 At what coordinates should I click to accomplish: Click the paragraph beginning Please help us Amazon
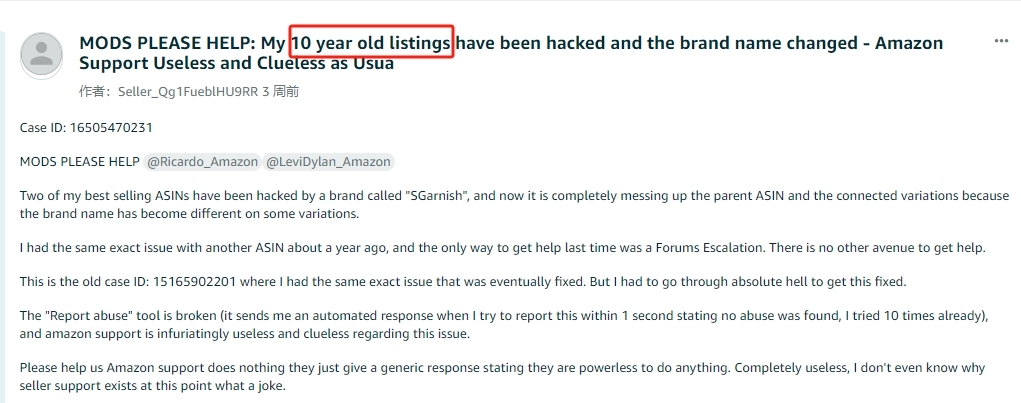pos(502,376)
